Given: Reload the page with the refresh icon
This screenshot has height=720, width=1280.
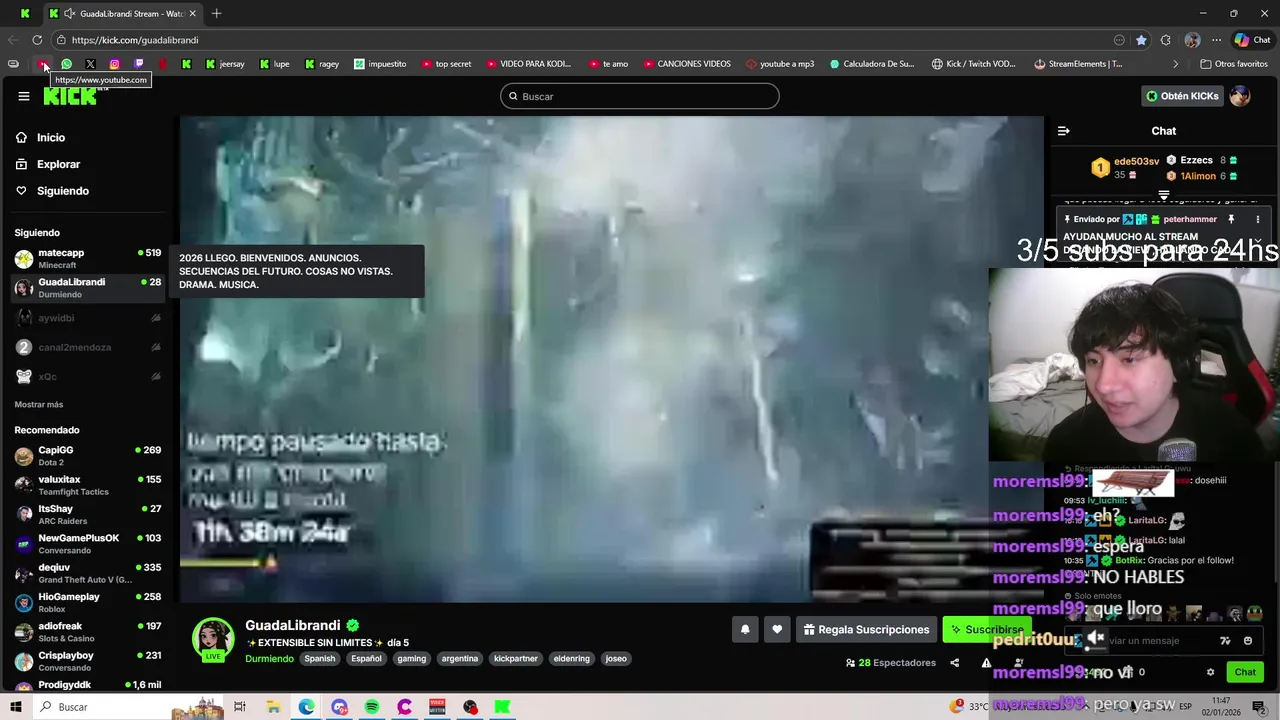Looking at the screenshot, I should pyautogui.click(x=37, y=40).
